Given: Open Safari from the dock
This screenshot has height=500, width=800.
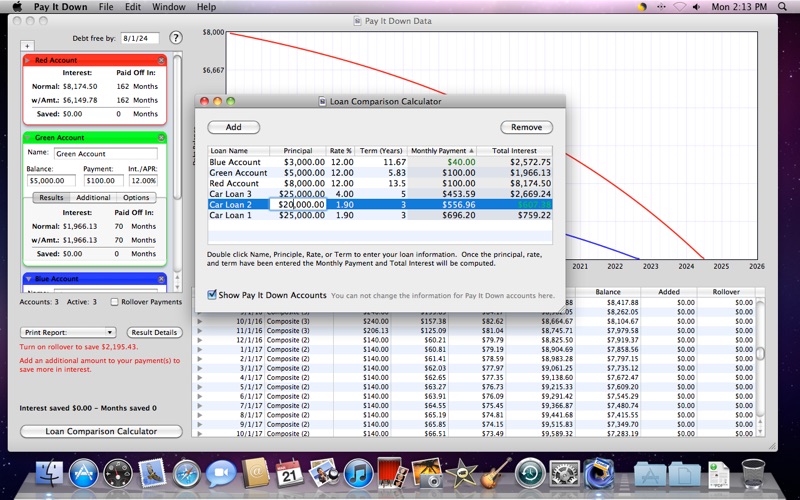Looking at the screenshot, I should tap(187, 473).
